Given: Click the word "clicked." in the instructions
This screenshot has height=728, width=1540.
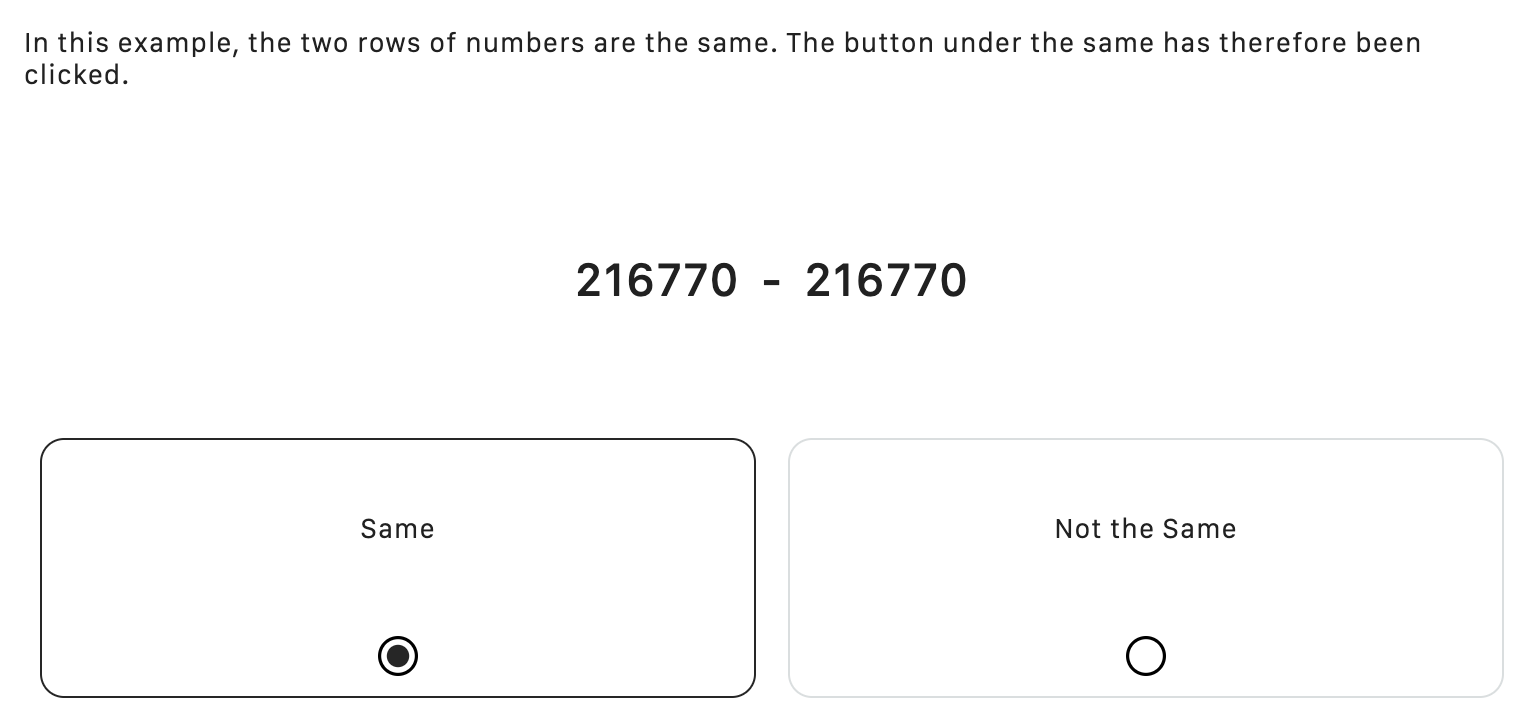Looking at the screenshot, I should [x=76, y=76].
